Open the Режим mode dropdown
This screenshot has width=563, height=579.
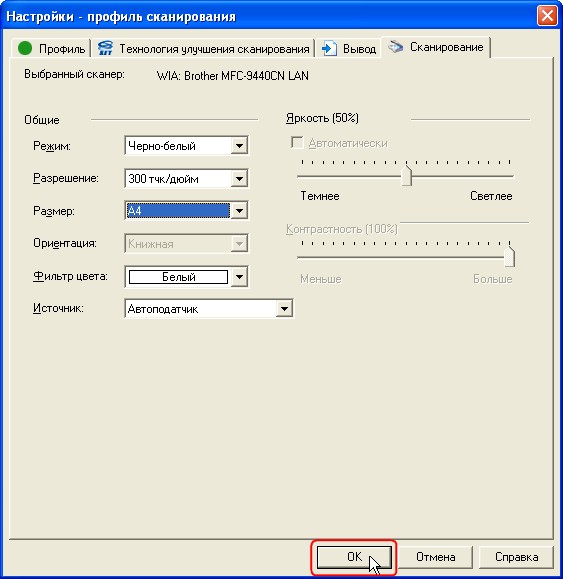pos(239,146)
